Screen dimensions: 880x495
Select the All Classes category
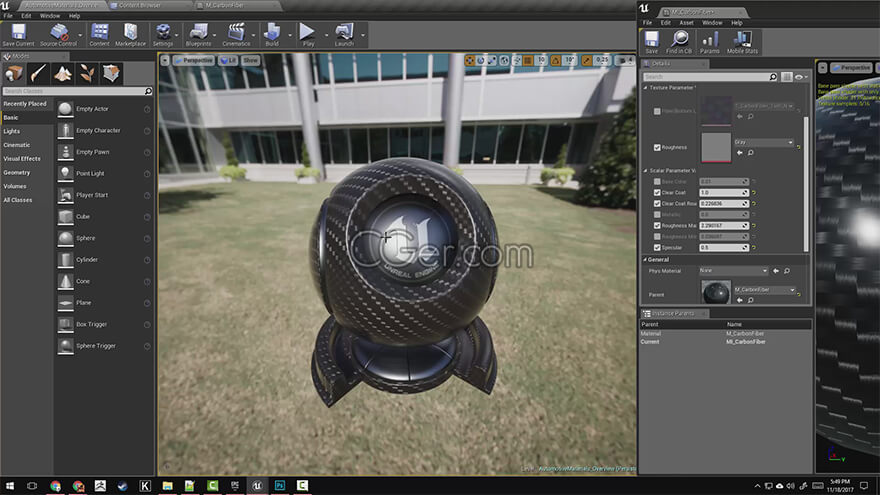(18, 200)
